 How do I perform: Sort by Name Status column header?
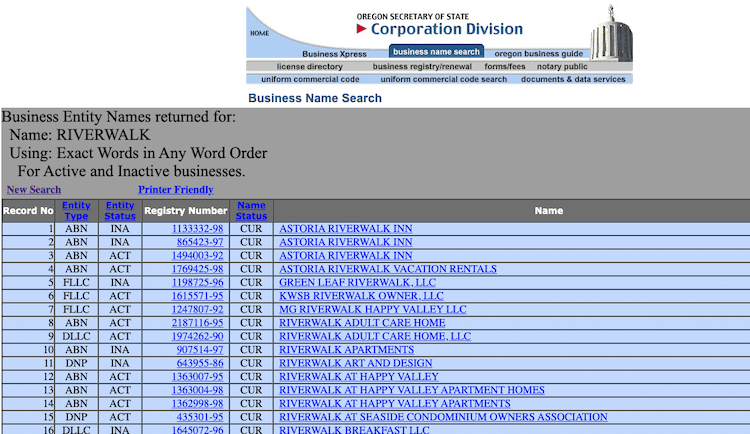251,211
